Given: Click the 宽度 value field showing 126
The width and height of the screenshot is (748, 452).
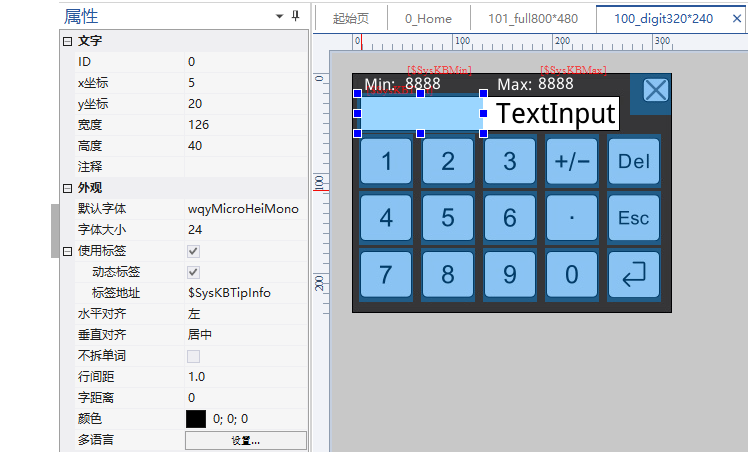Looking at the screenshot, I should [x=245, y=125].
